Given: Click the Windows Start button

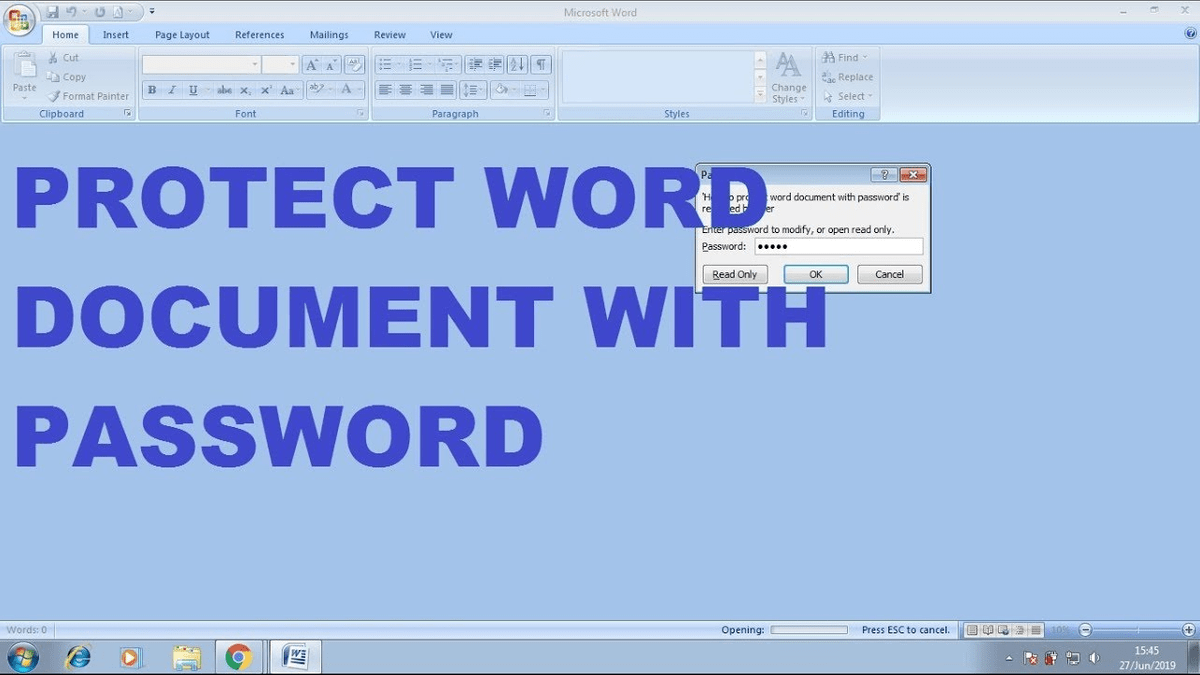Looking at the screenshot, I should (x=22, y=657).
